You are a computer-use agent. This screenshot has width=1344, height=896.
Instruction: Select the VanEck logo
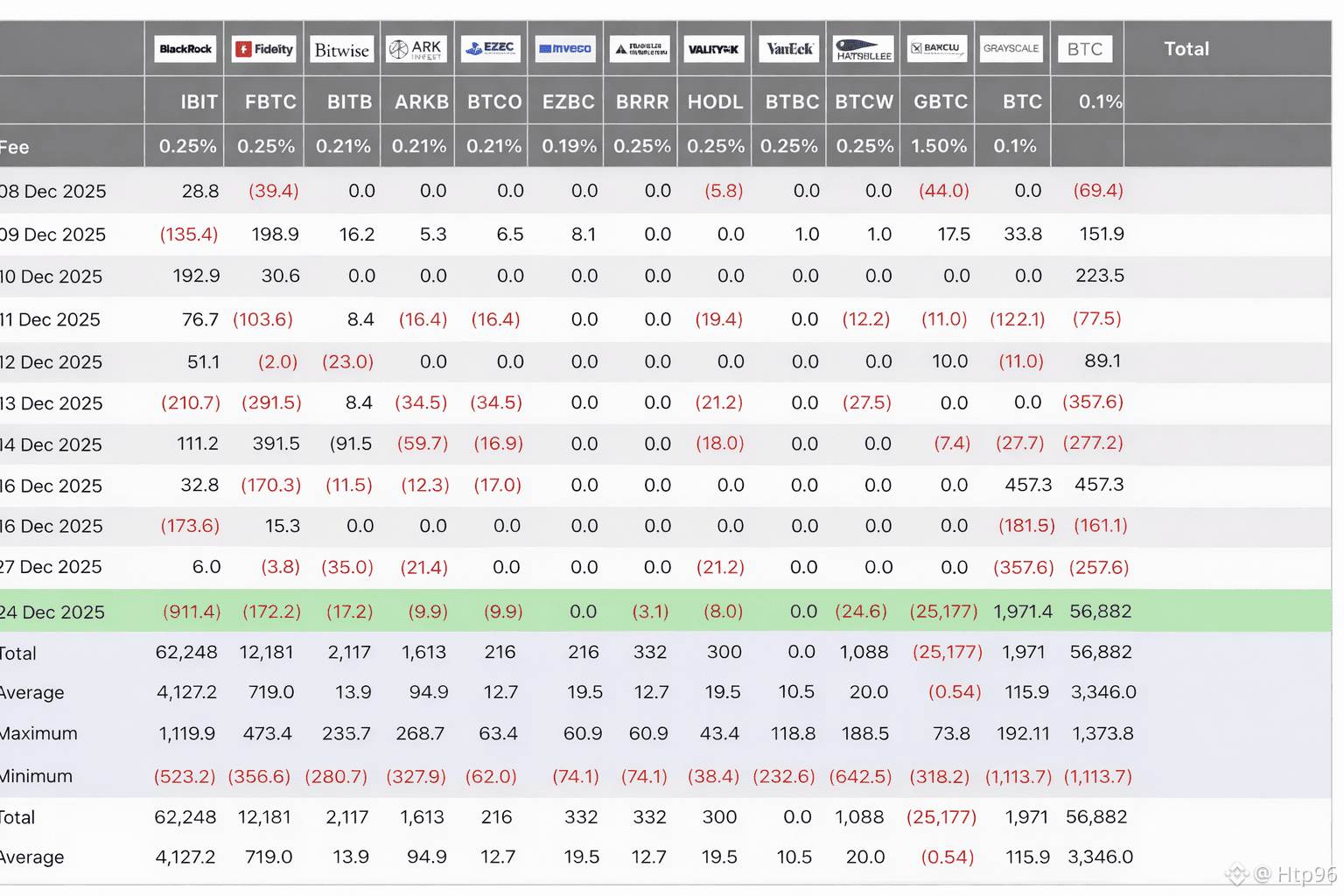[x=789, y=49]
